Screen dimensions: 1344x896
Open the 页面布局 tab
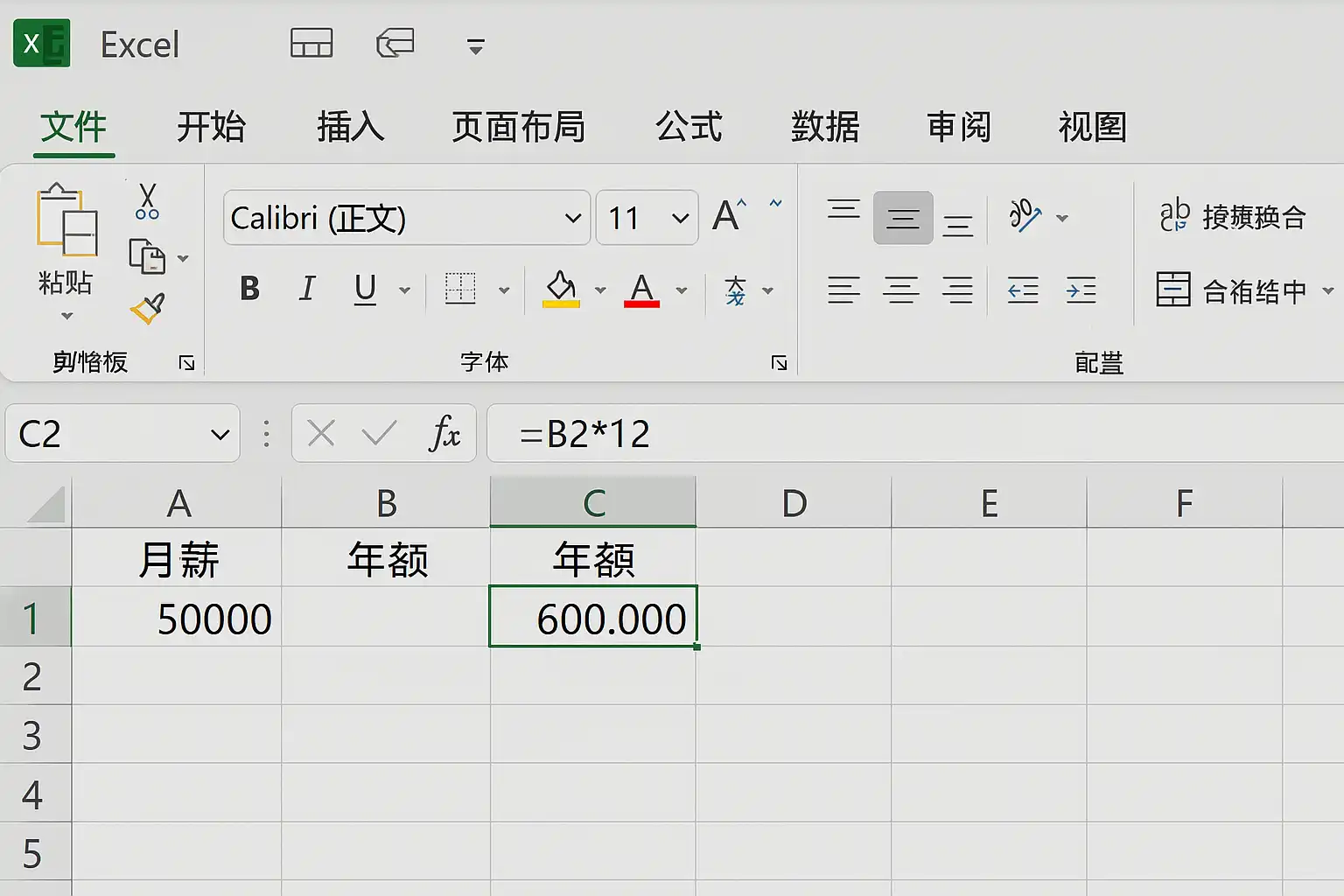pyautogui.click(x=519, y=127)
